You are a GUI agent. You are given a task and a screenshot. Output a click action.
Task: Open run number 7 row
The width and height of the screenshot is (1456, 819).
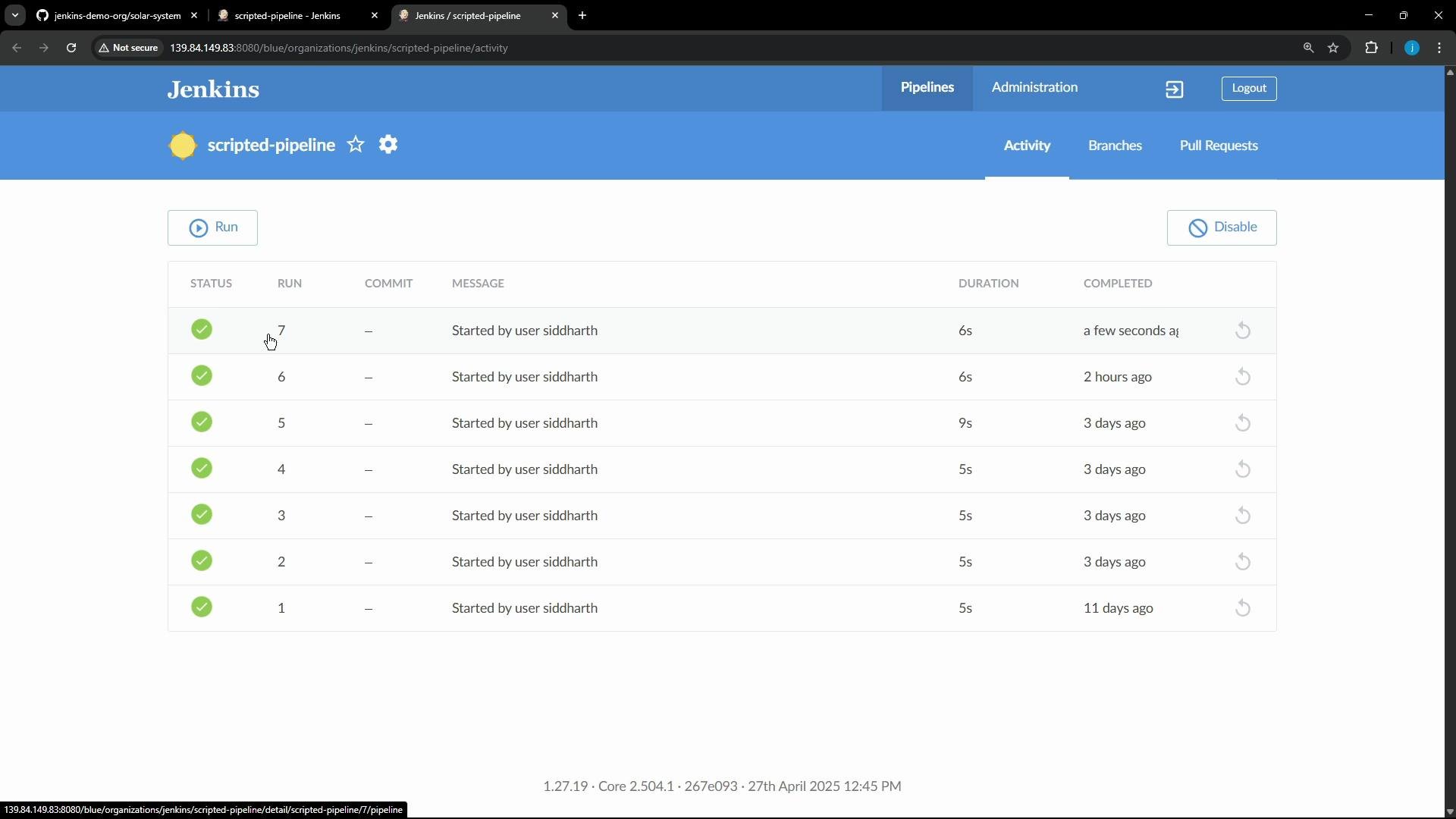[x=722, y=331]
